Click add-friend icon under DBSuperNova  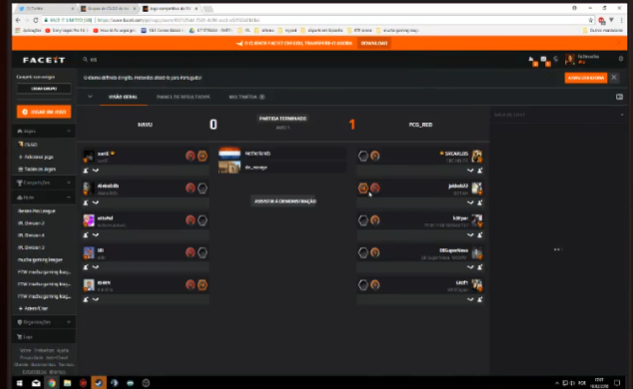click(x=480, y=267)
